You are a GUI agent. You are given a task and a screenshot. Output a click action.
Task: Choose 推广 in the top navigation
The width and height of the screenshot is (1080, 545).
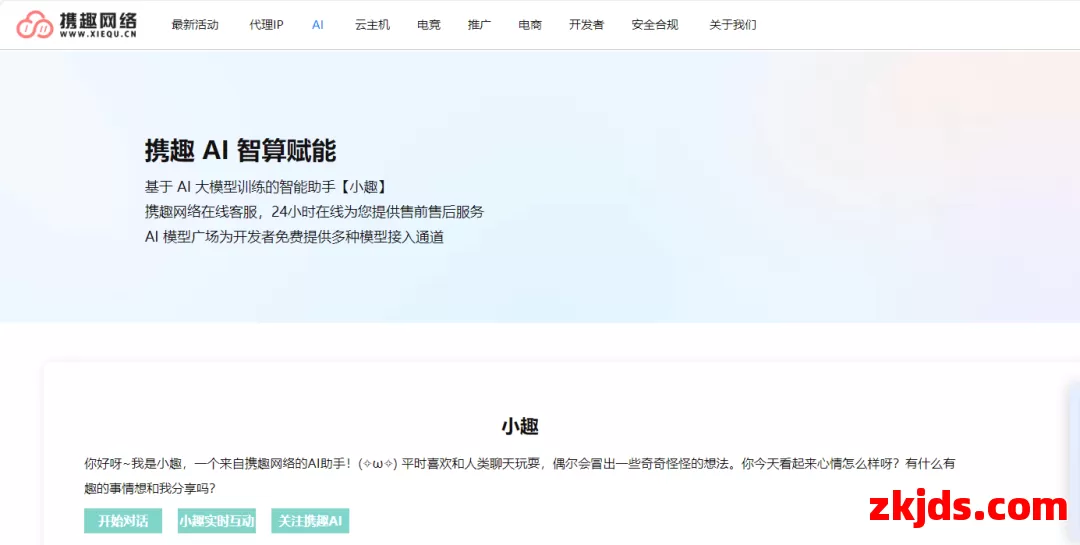click(479, 25)
